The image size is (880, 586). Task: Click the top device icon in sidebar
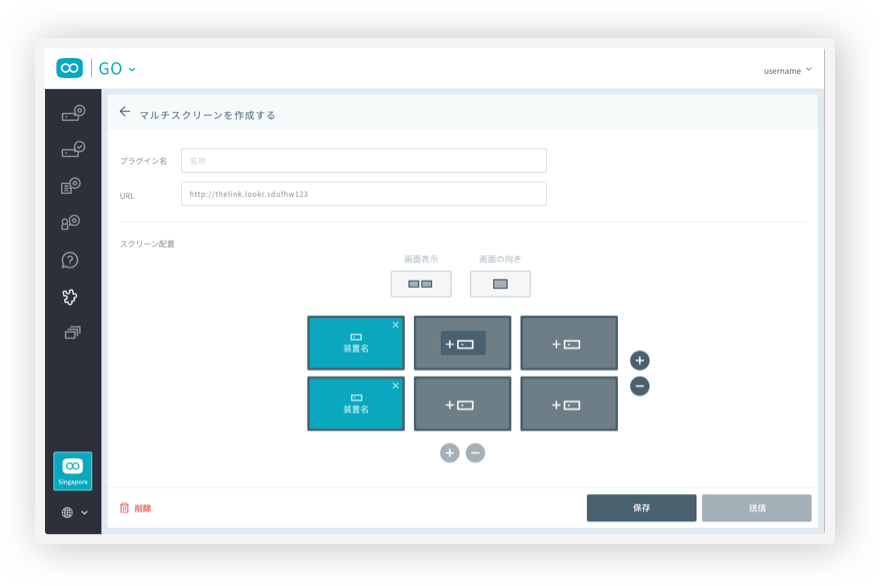pyautogui.click(x=72, y=114)
